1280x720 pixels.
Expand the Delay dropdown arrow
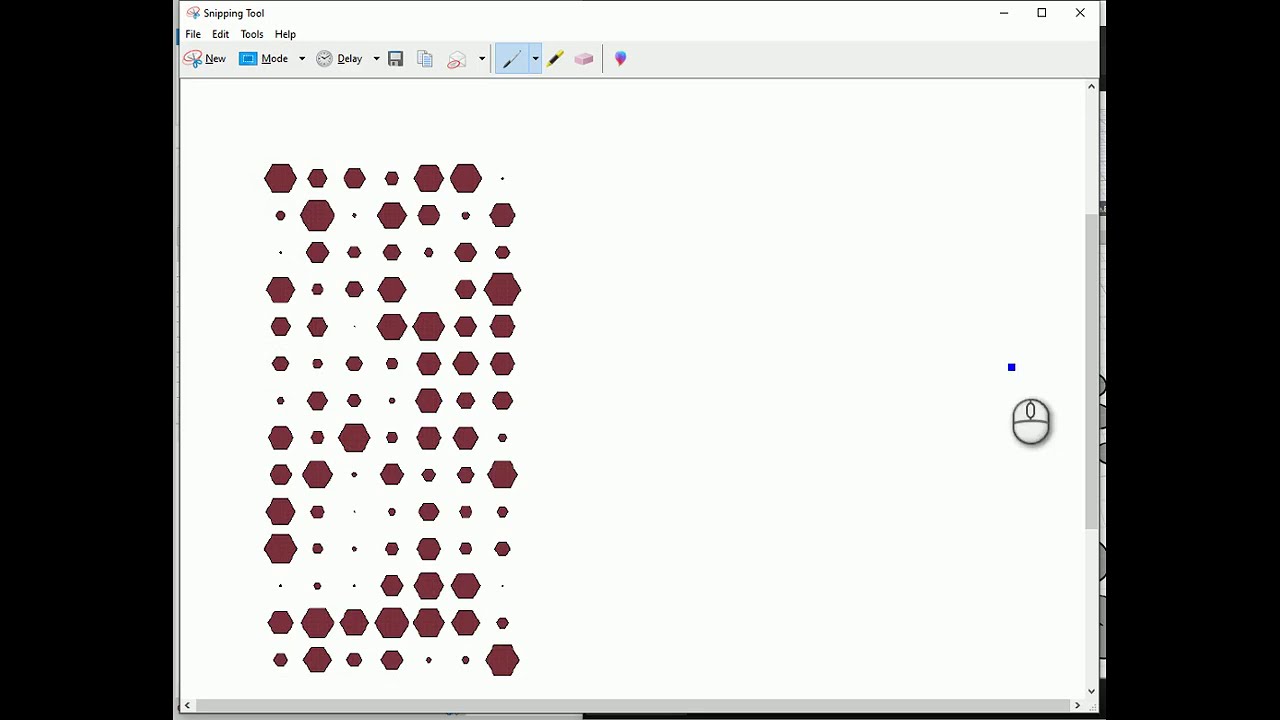click(376, 59)
